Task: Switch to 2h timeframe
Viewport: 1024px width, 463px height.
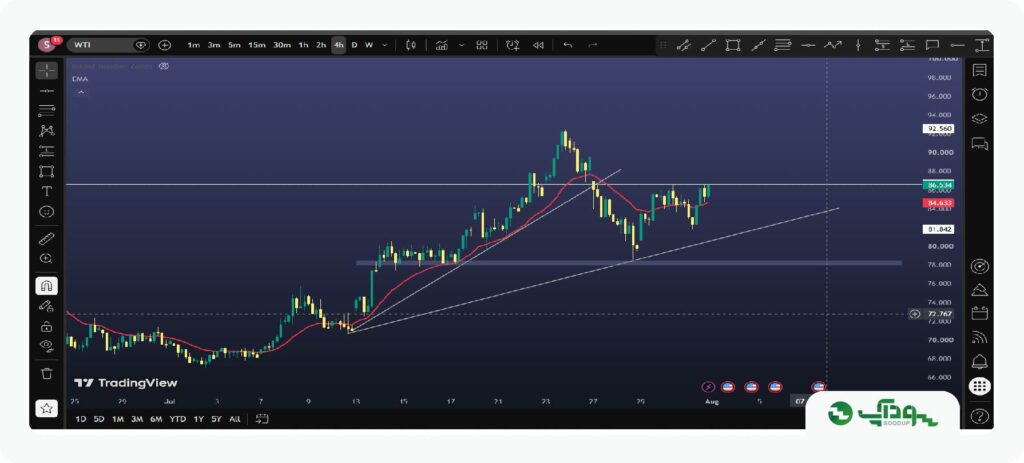Action: pos(321,45)
